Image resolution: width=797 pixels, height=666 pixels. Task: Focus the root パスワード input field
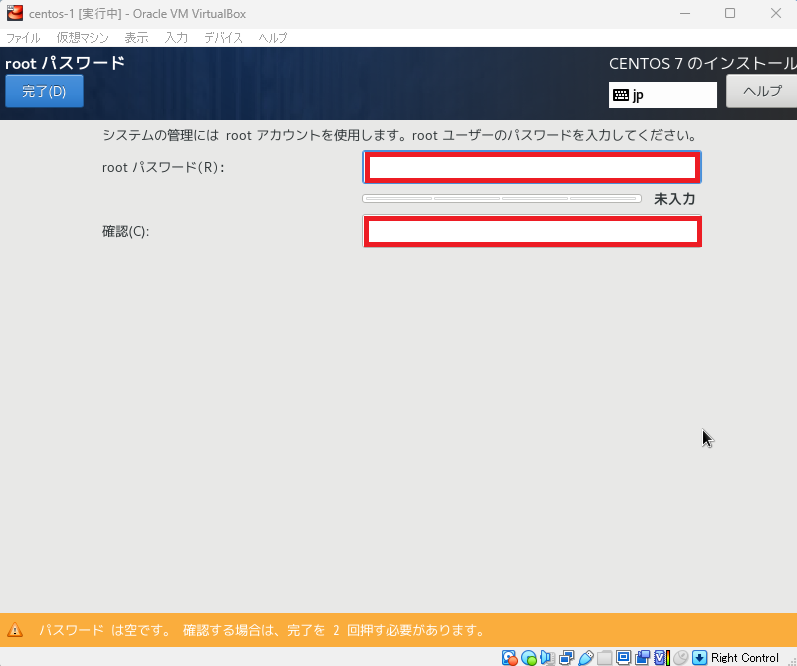tap(532, 167)
